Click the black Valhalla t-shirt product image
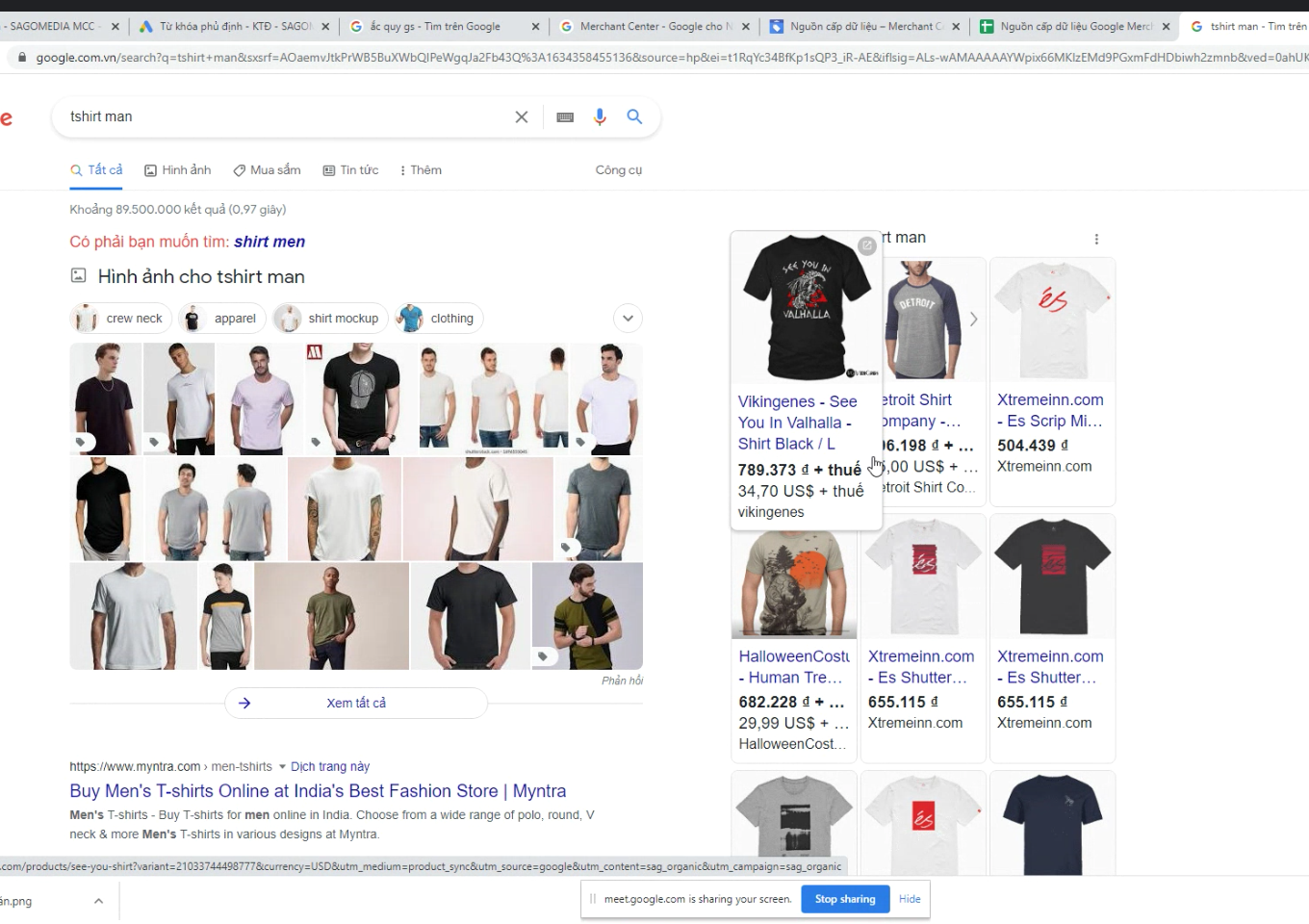The width and height of the screenshot is (1309, 924). pyautogui.click(x=807, y=308)
